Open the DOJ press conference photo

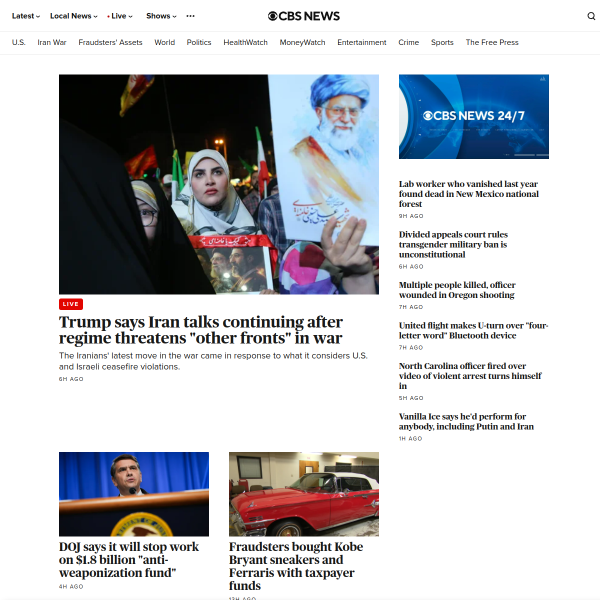tap(134, 494)
